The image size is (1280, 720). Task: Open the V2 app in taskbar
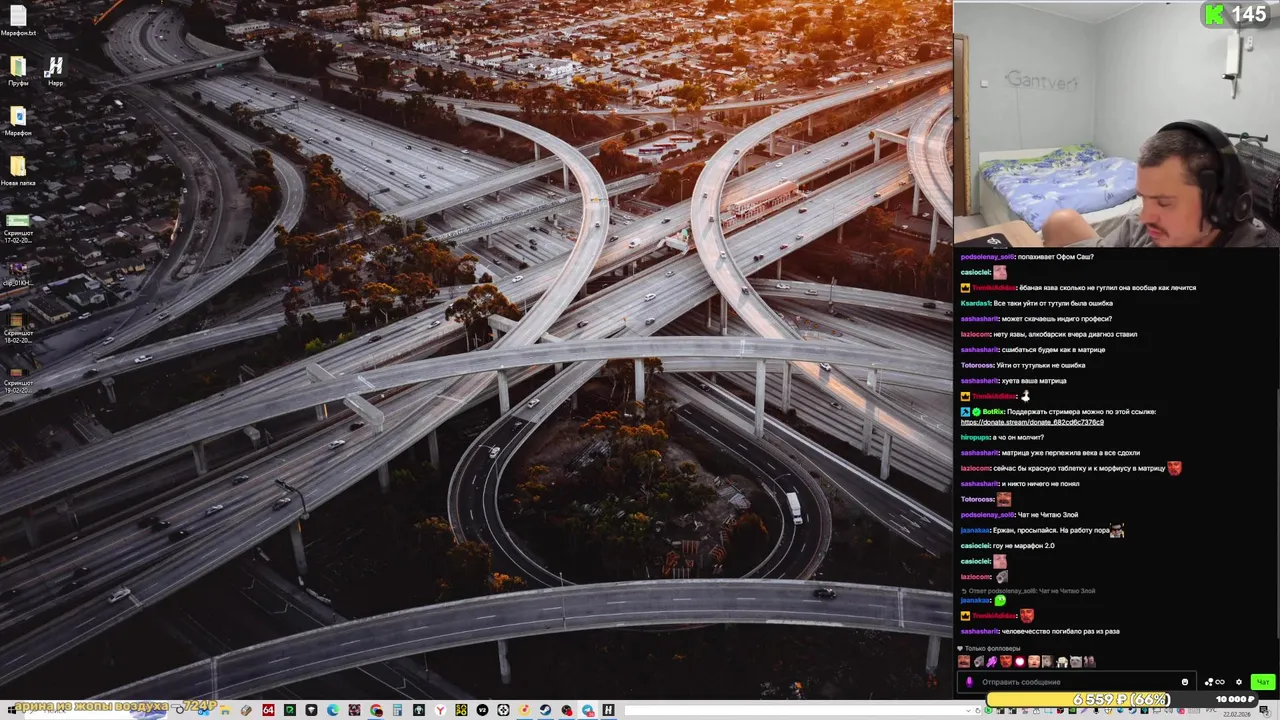click(482, 710)
